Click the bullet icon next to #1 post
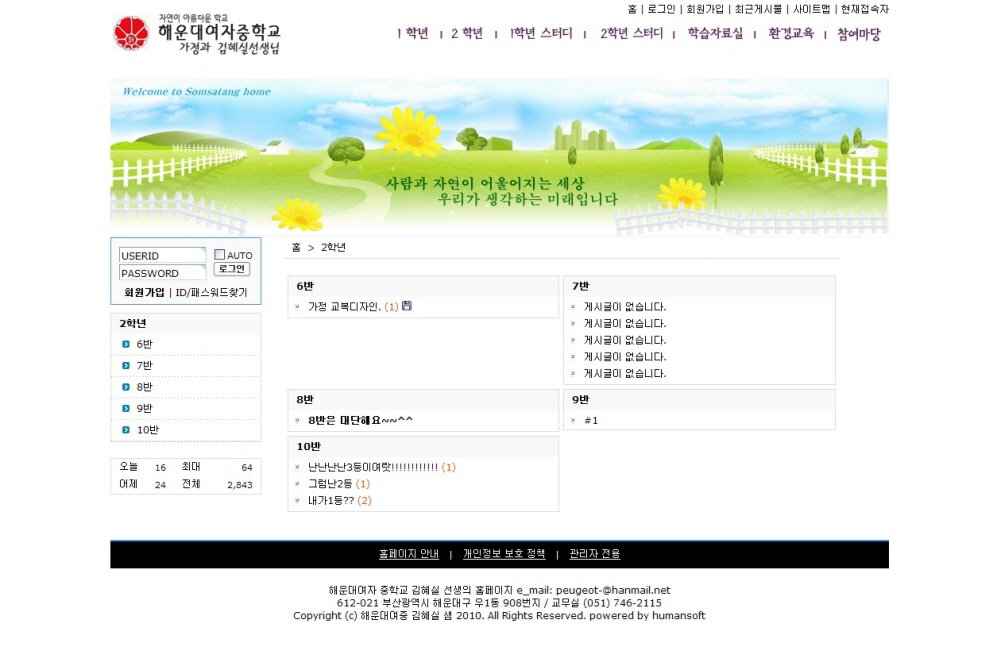Image resolution: width=1000 pixels, height=652 pixels. pos(573,420)
